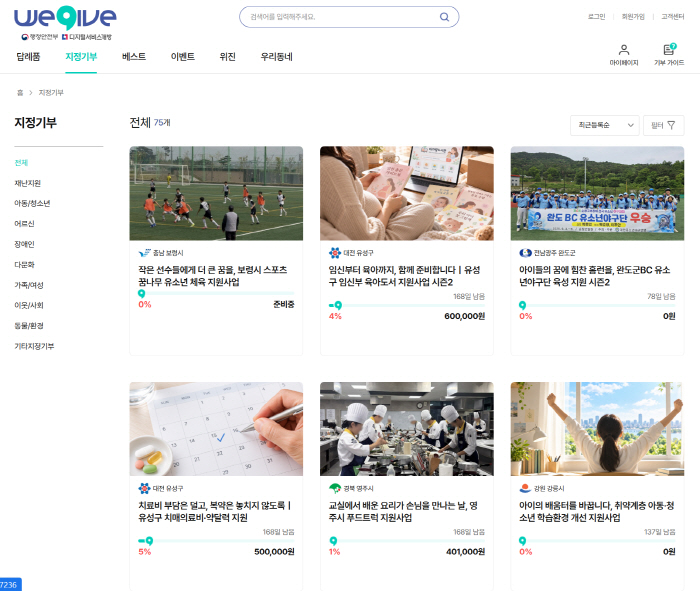The height and width of the screenshot is (591, 700).
Task: Click the 경북 영주시 region emblem
Action: (x=335, y=488)
